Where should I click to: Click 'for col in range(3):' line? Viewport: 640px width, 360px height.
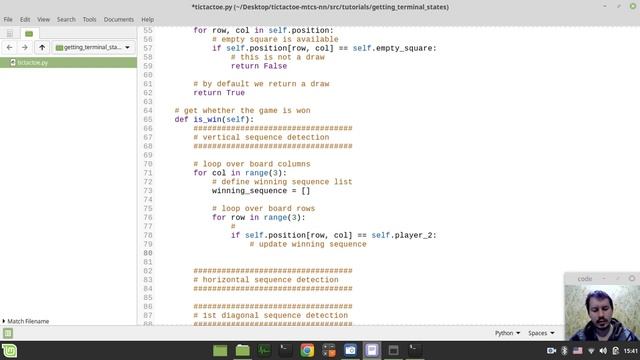point(240,173)
